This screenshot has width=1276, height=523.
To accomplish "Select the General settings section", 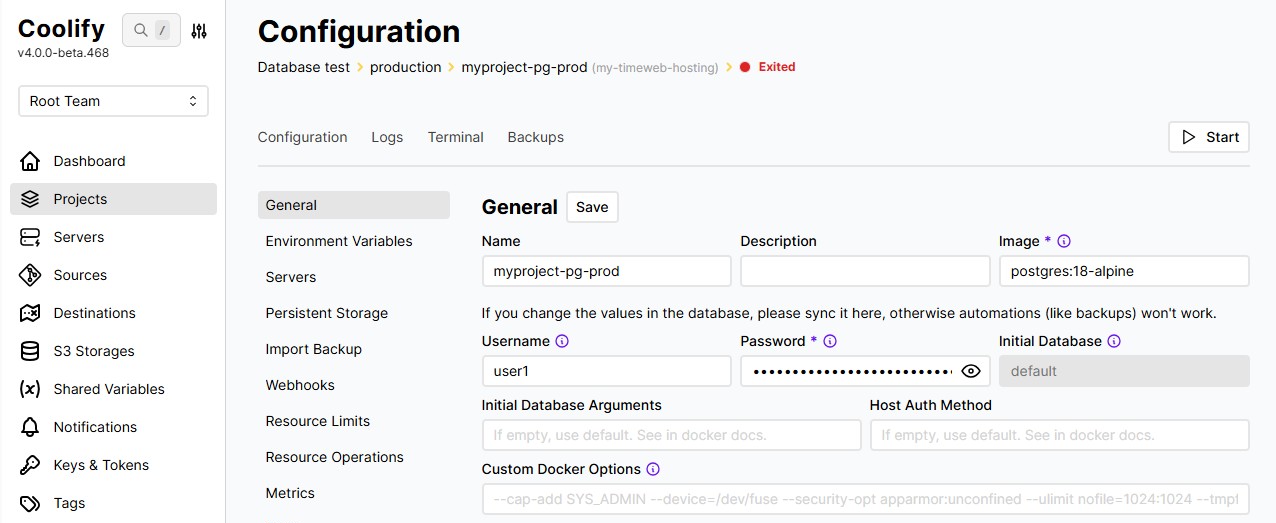I will pyautogui.click(x=354, y=205).
